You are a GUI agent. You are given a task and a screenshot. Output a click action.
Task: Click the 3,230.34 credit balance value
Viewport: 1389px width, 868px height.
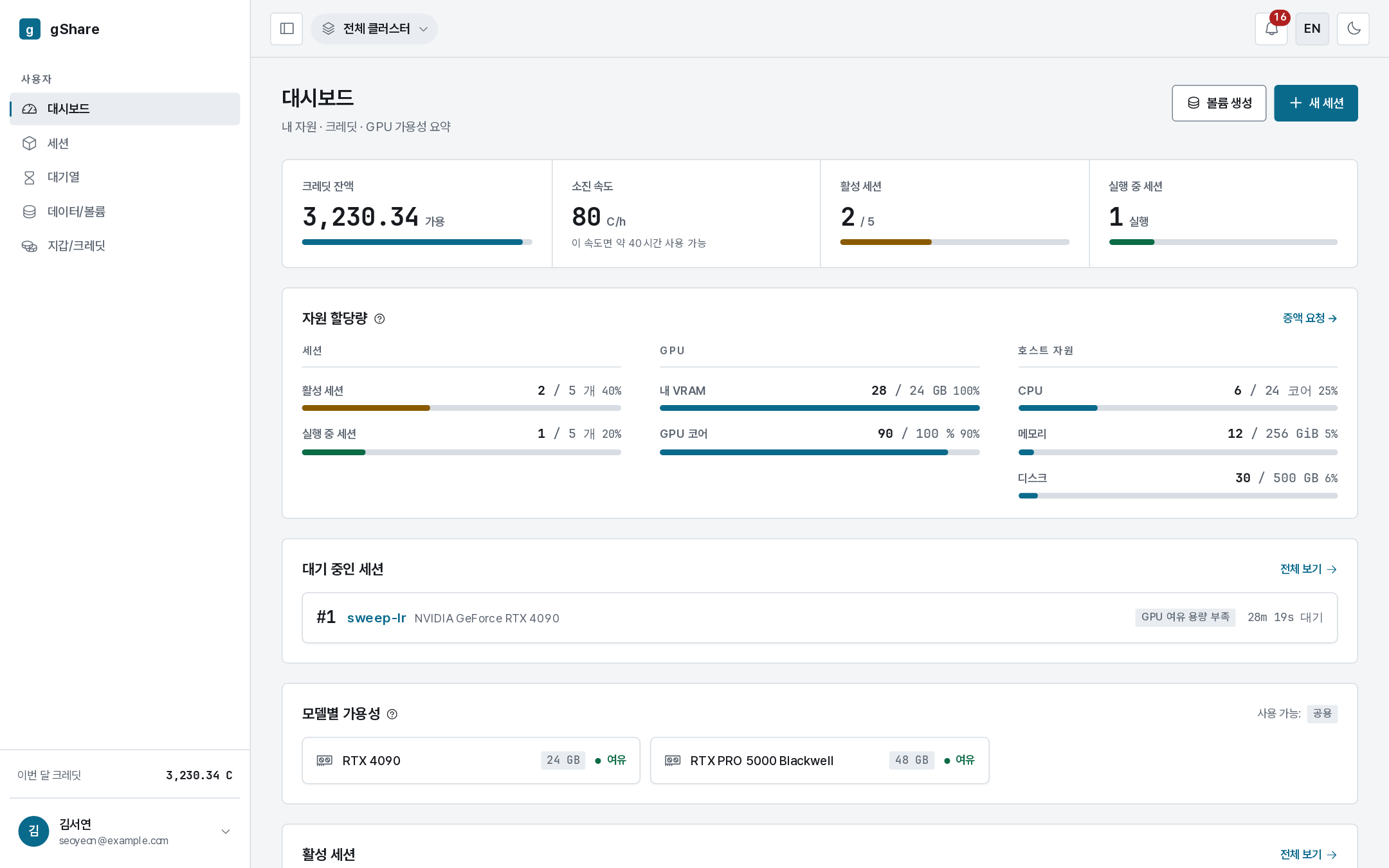pos(361,217)
